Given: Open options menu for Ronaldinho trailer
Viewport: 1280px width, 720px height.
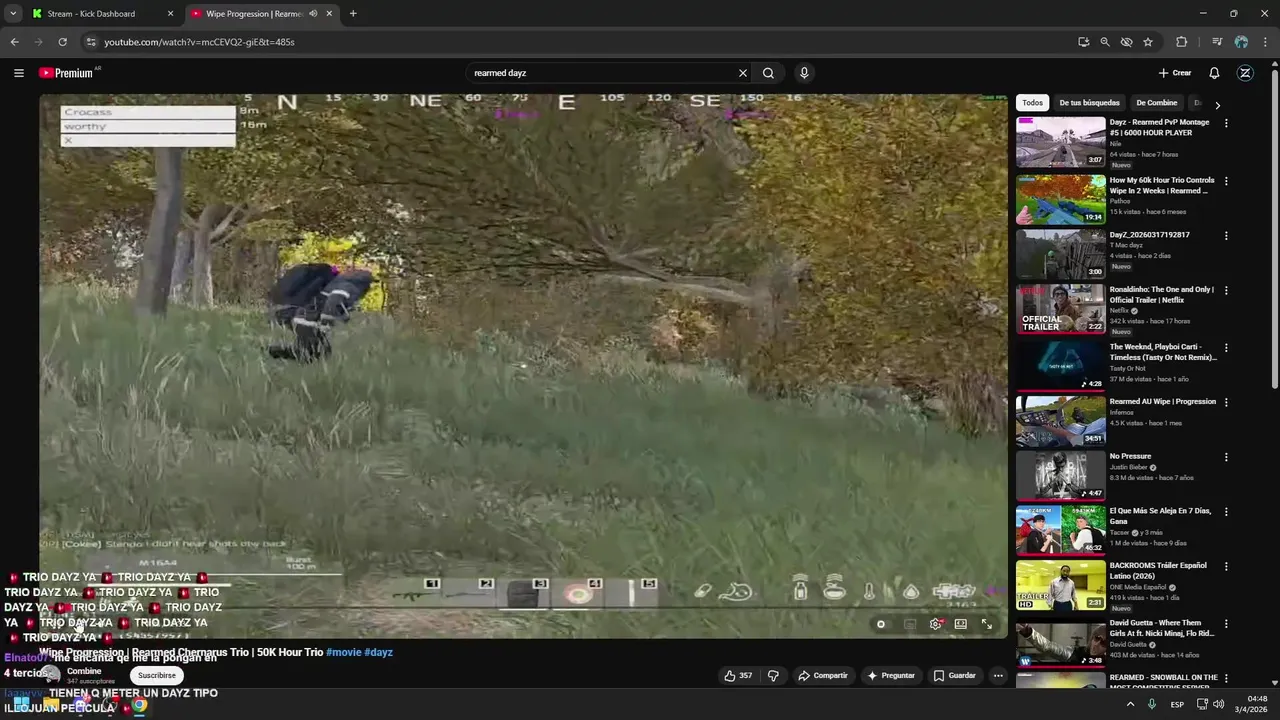Looking at the screenshot, I should click(1226, 291).
